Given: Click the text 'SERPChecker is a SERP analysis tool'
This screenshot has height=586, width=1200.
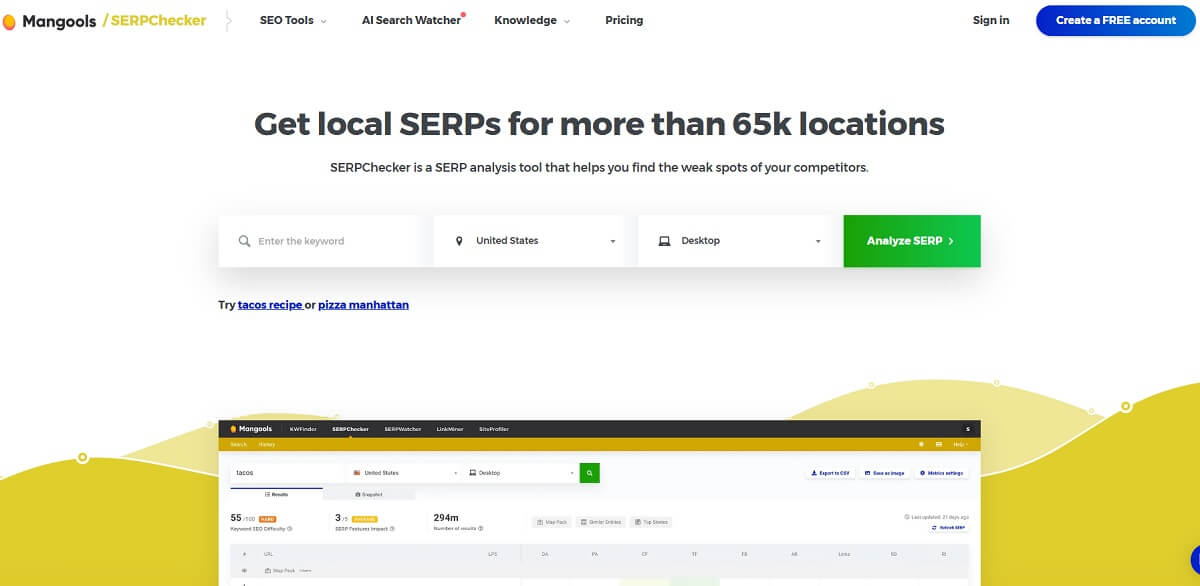Looking at the screenshot, I should click(442, 167).
